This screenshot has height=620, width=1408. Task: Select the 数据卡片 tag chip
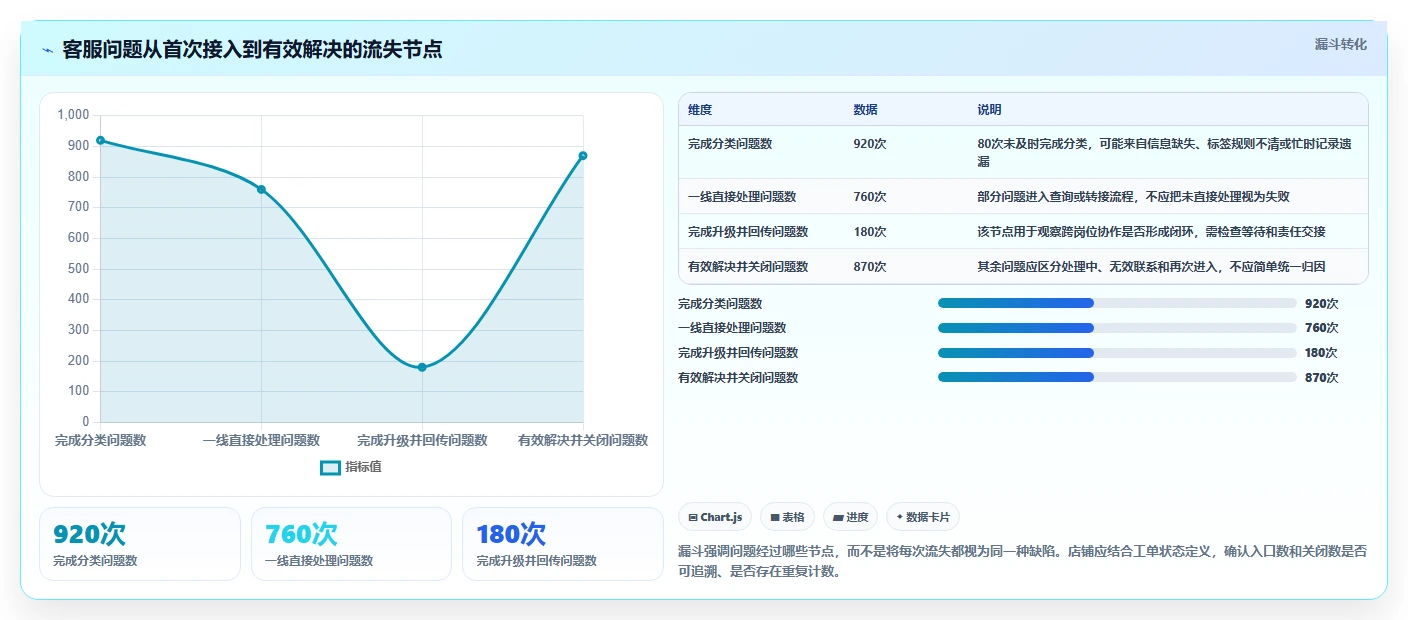coord(922,517)
